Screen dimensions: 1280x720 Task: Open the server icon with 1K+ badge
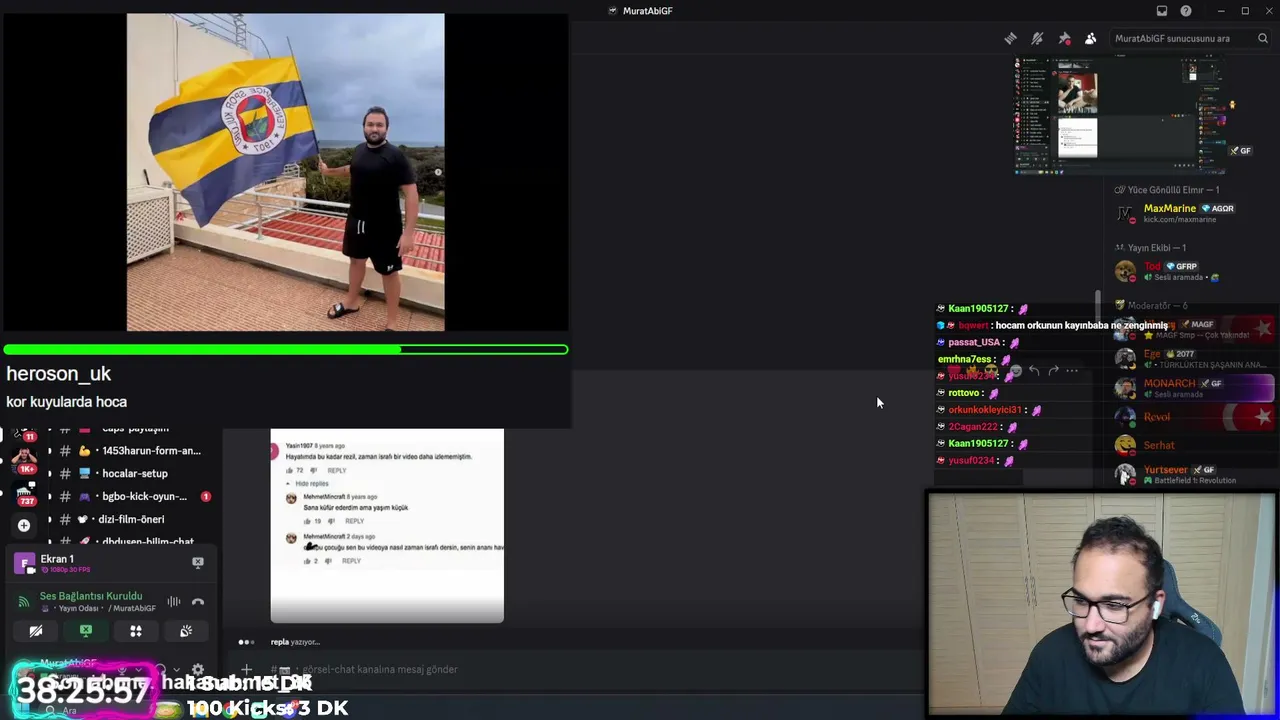[x=24, y=459]
